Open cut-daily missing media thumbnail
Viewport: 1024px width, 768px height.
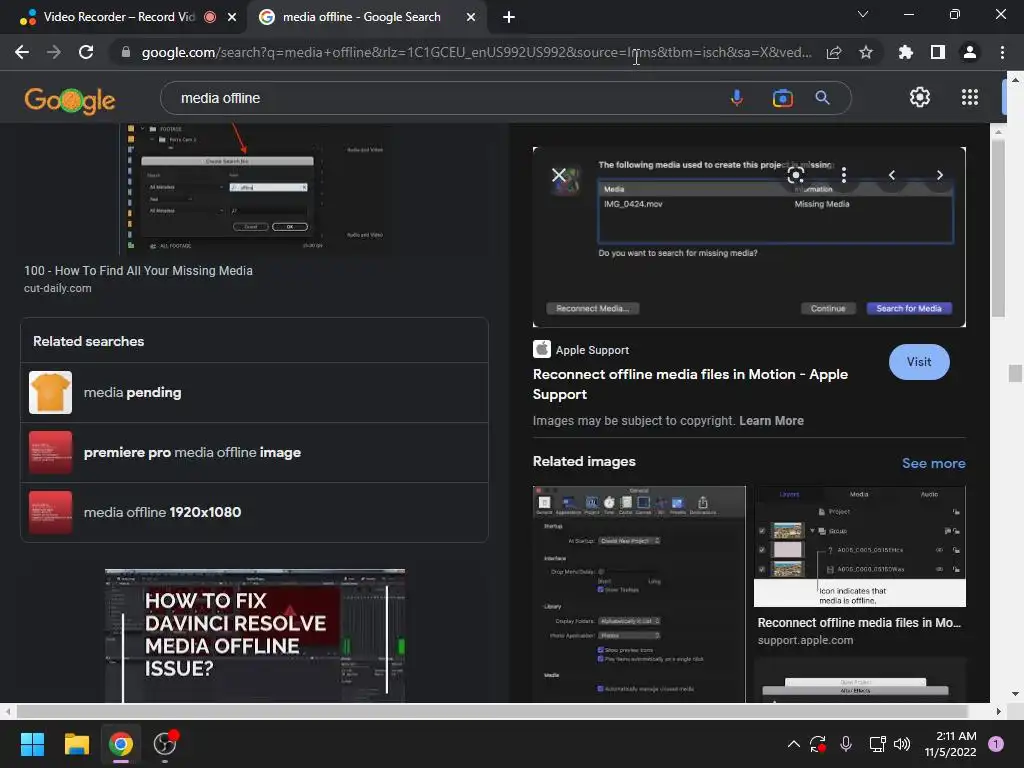click(x=255, y=189)
